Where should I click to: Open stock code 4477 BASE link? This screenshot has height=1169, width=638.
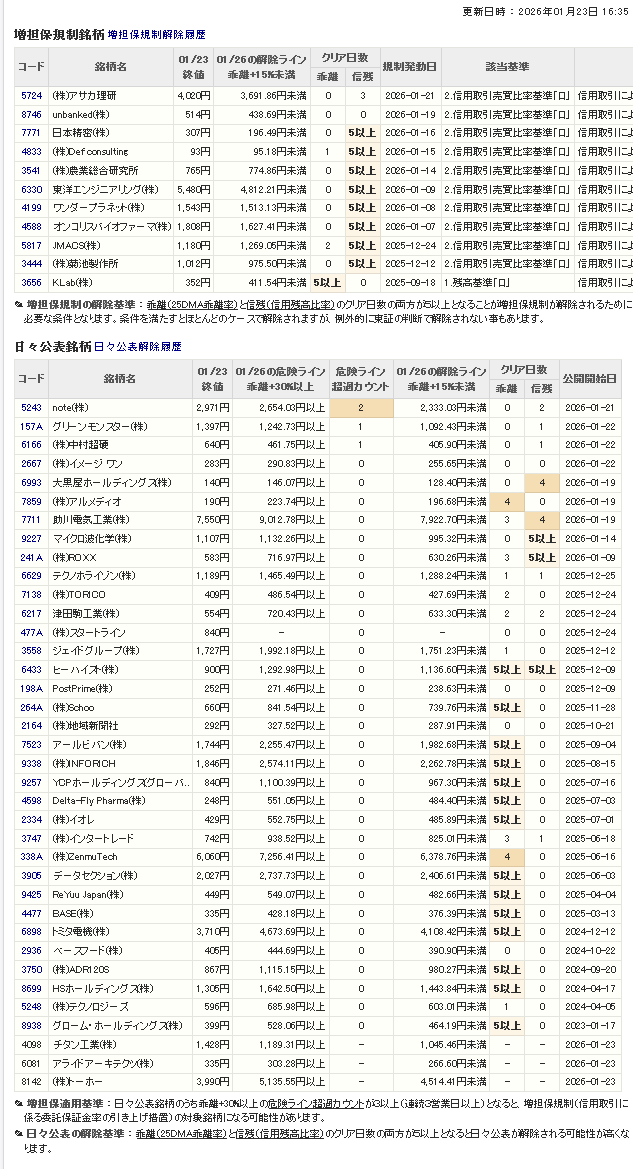31,913
